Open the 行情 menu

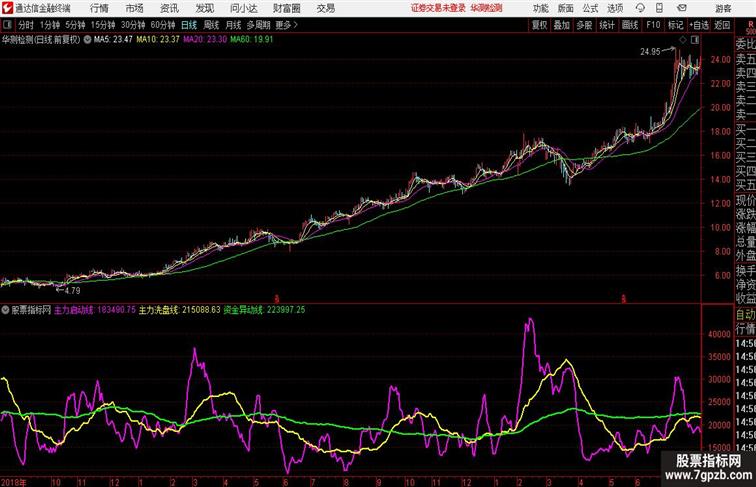tap(99, 8)
